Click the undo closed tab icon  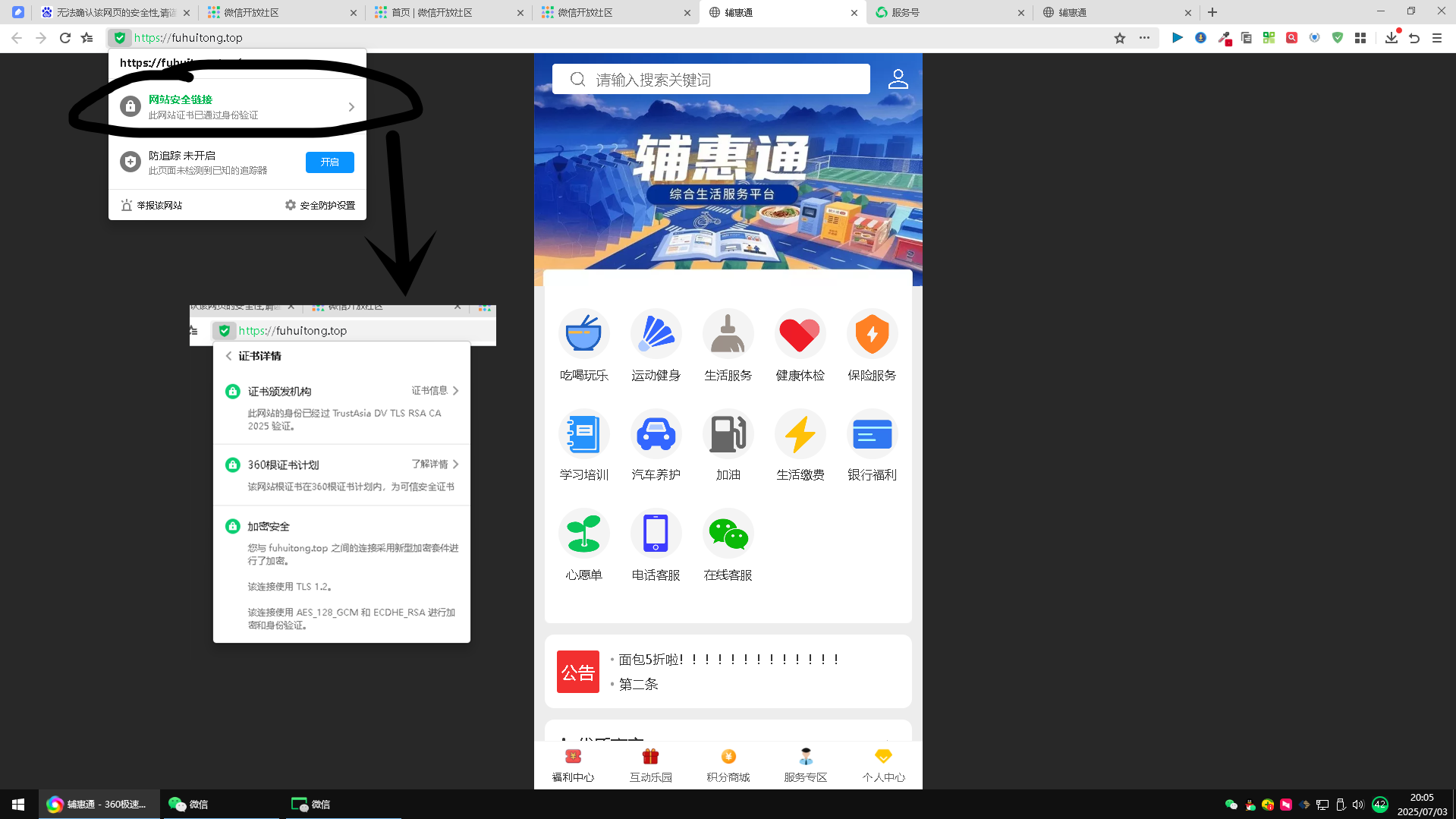[1414, 38]
